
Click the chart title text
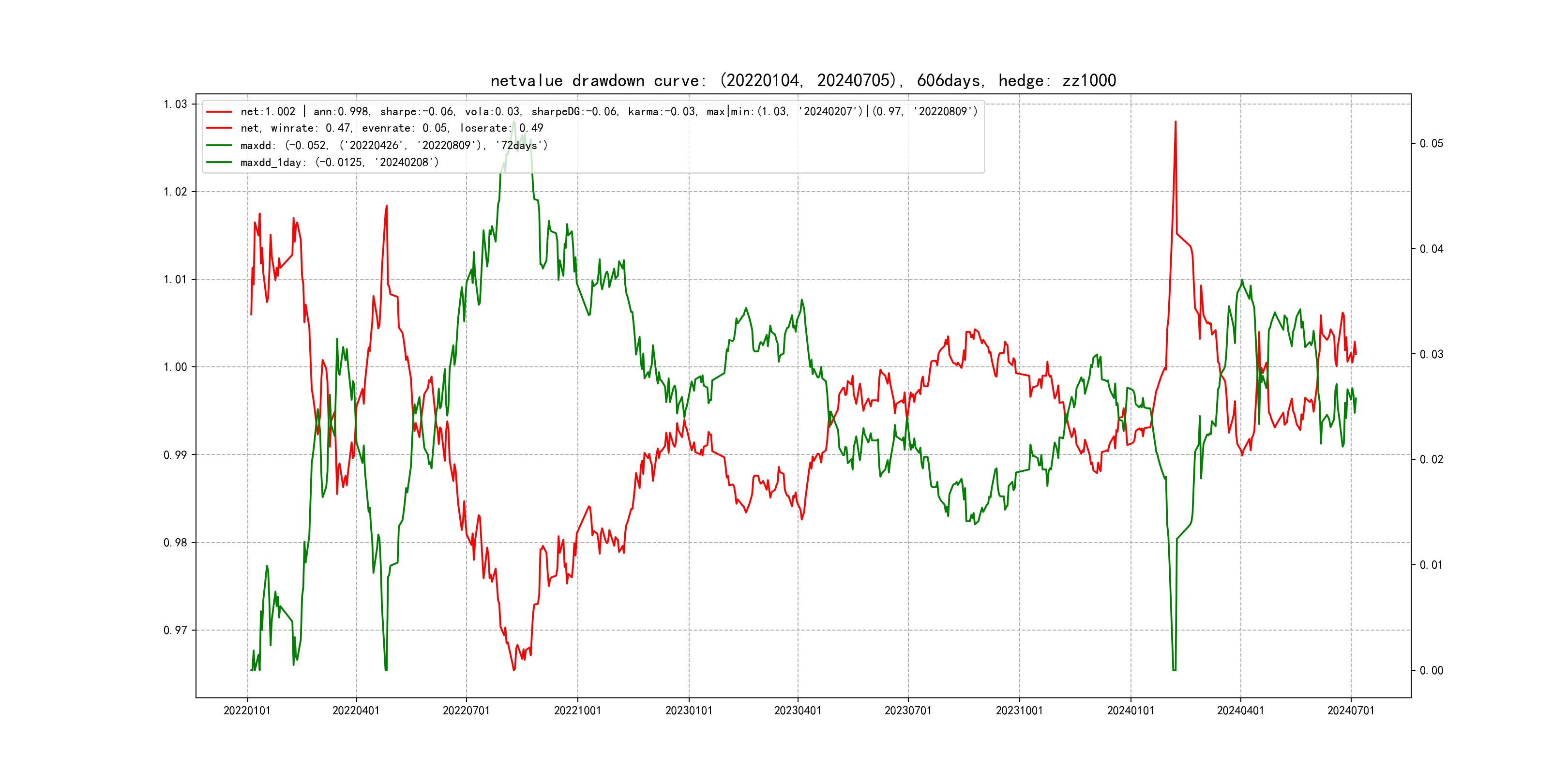point(803,80)
